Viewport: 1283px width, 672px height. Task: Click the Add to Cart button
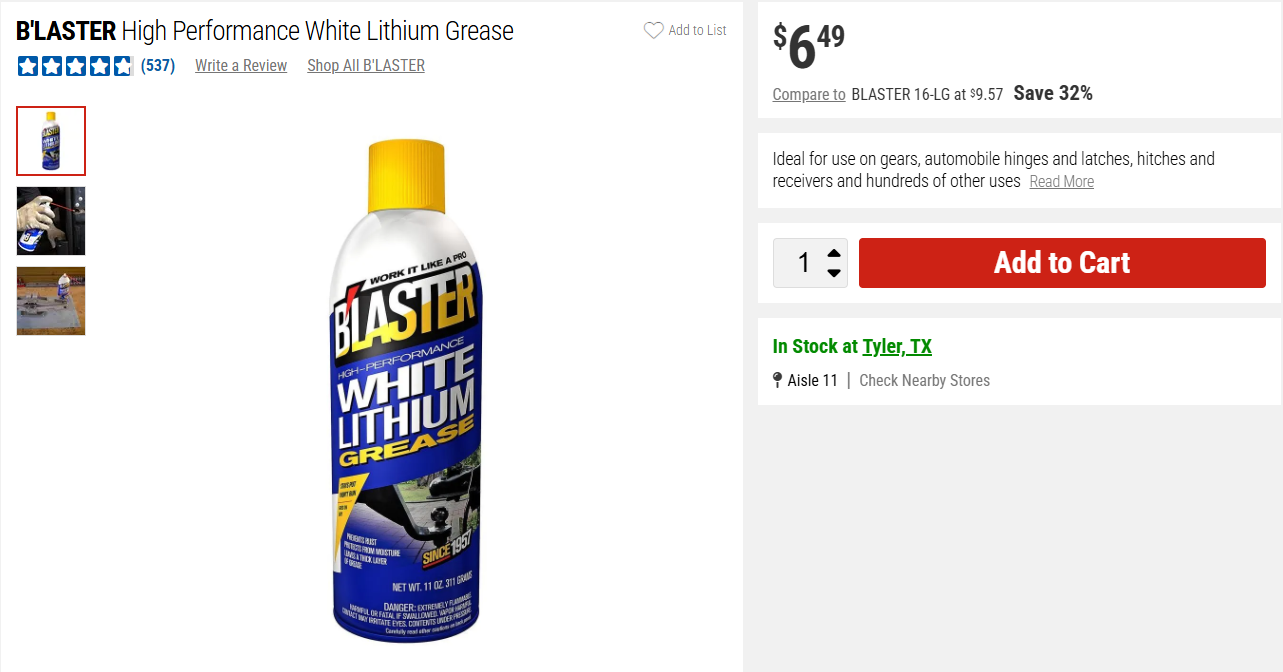click(x=1062, y=263)
